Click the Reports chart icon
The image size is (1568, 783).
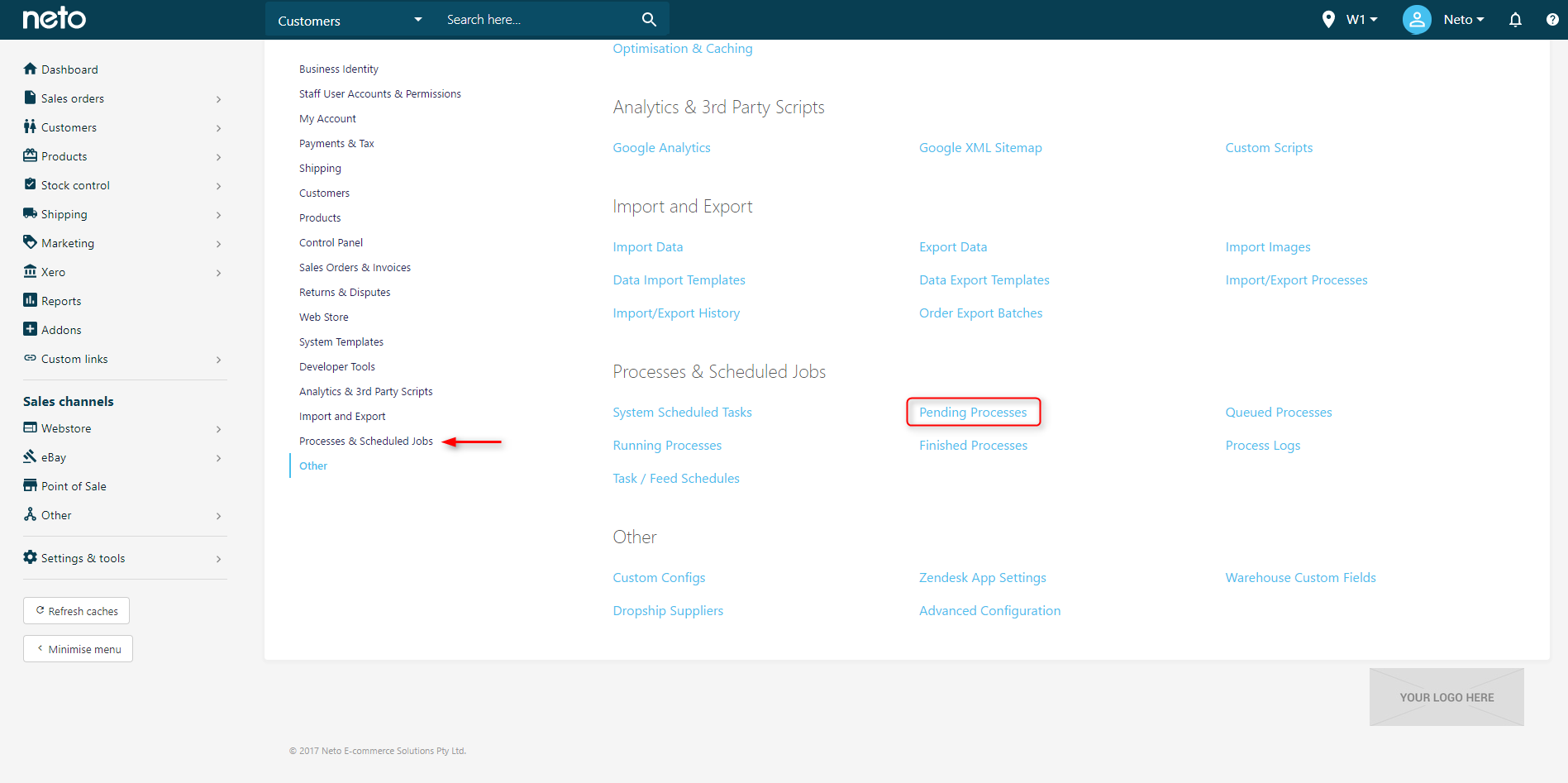31,300
